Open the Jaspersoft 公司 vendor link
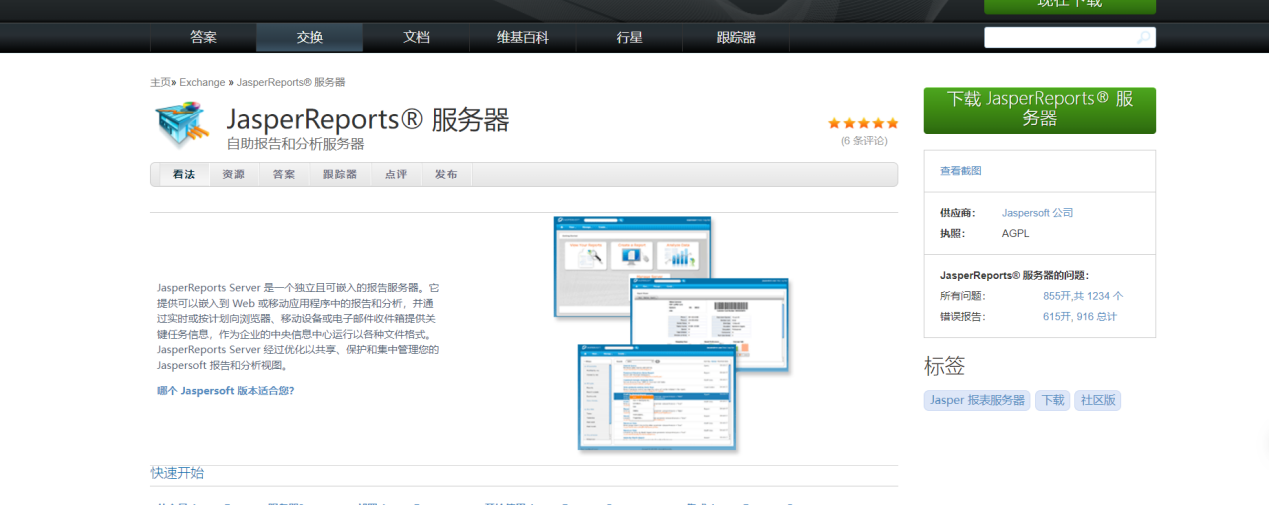The image size is (1269, 505). point(1038,213)
